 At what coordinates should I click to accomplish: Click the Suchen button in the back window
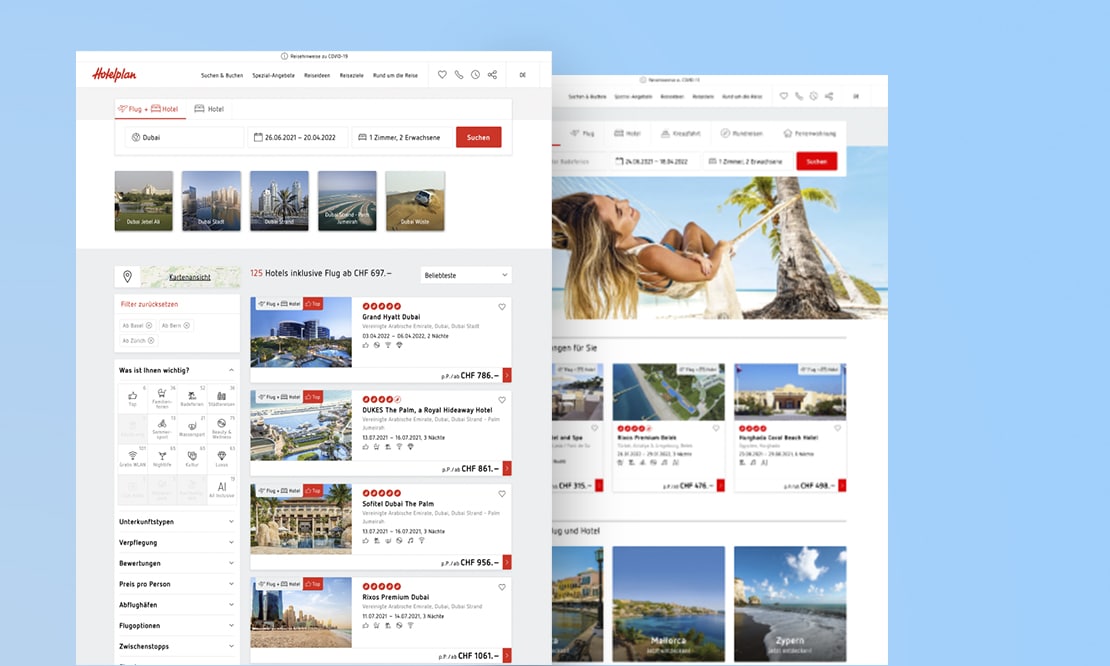816,161
